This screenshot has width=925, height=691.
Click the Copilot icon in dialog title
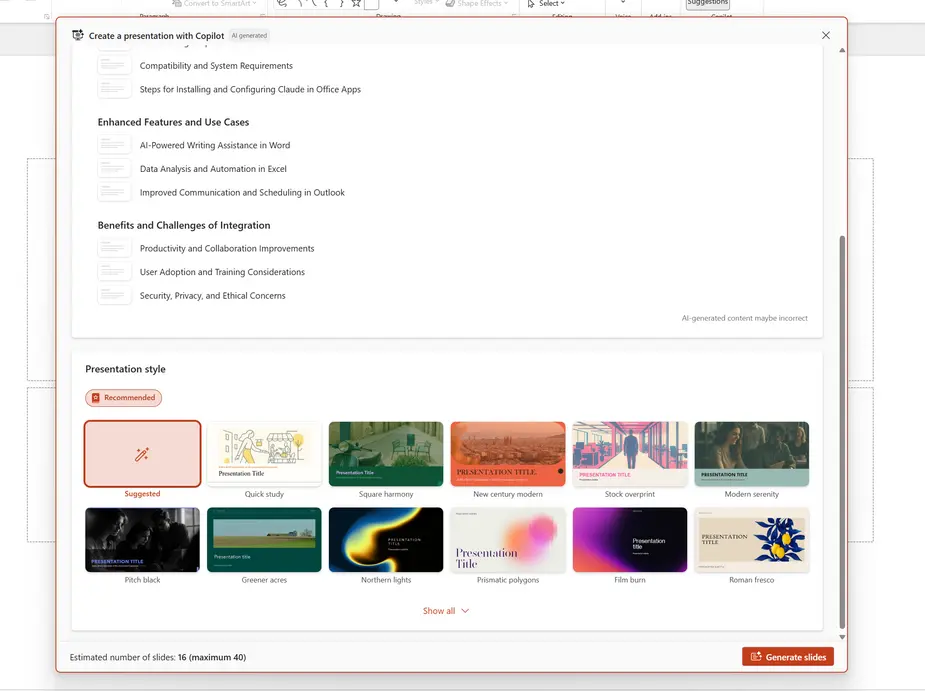[x=78, y=35]
